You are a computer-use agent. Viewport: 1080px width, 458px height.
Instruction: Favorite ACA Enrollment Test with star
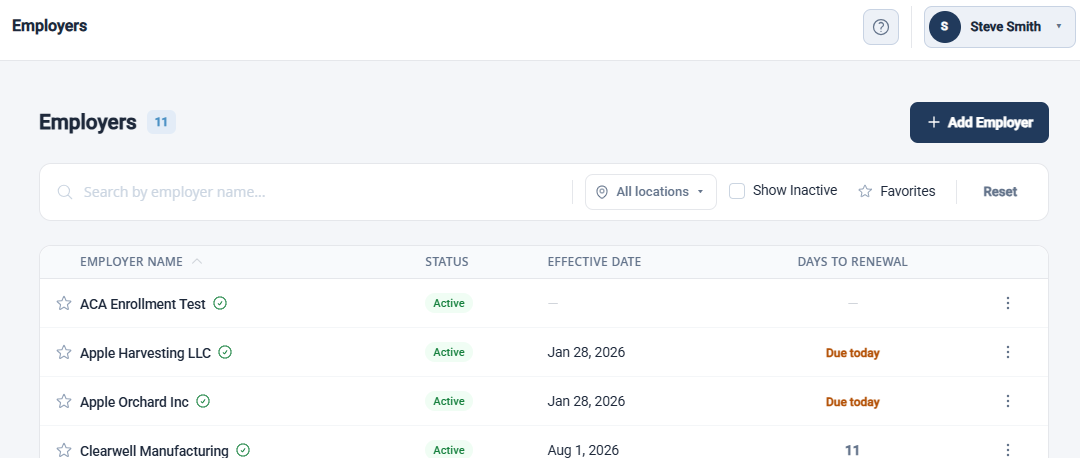[x=63, y=303]
